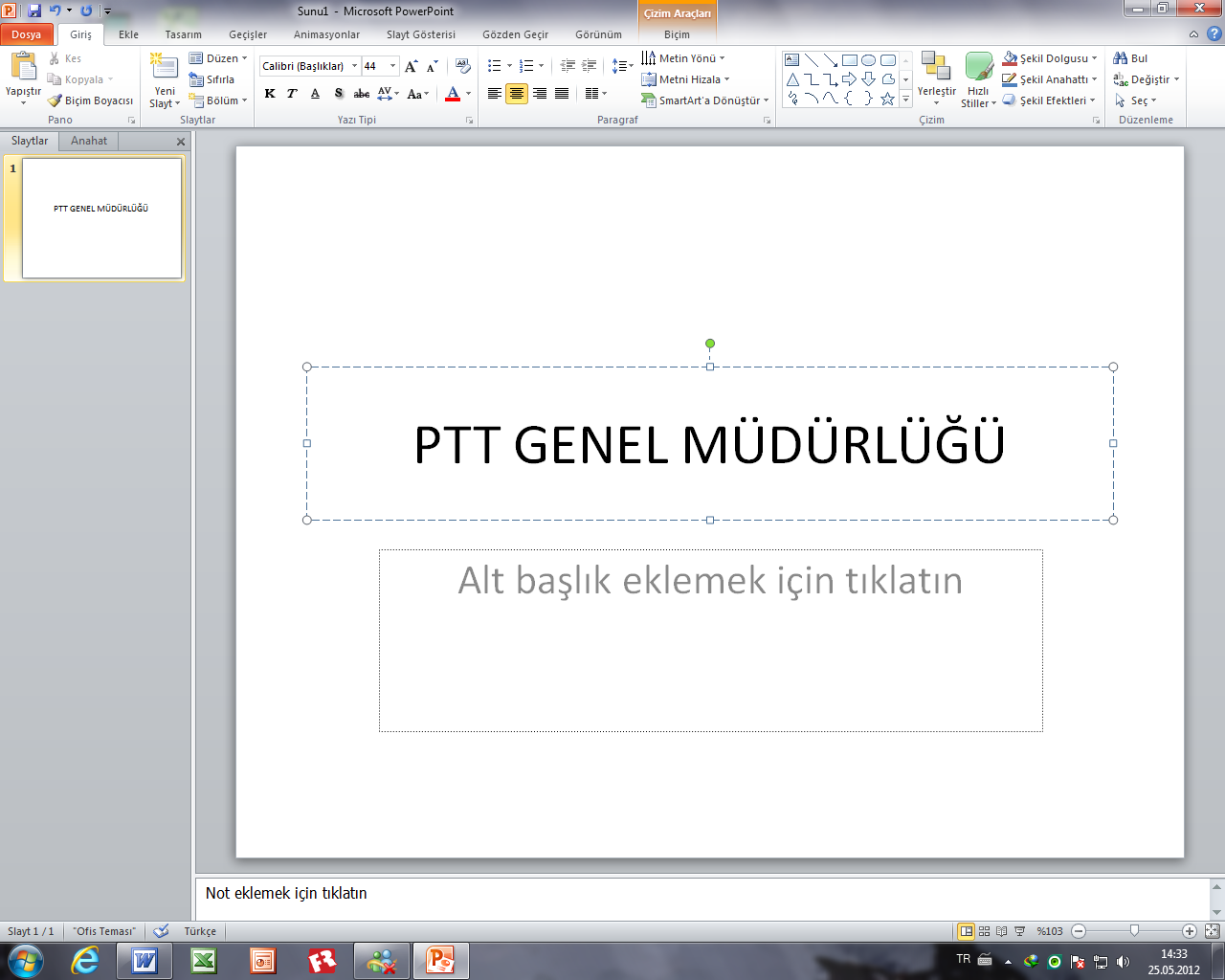This screenshot has width=1225, height=980.
Task: Switch to the Geçişler ribbon tab
Action: click(248, 34)
